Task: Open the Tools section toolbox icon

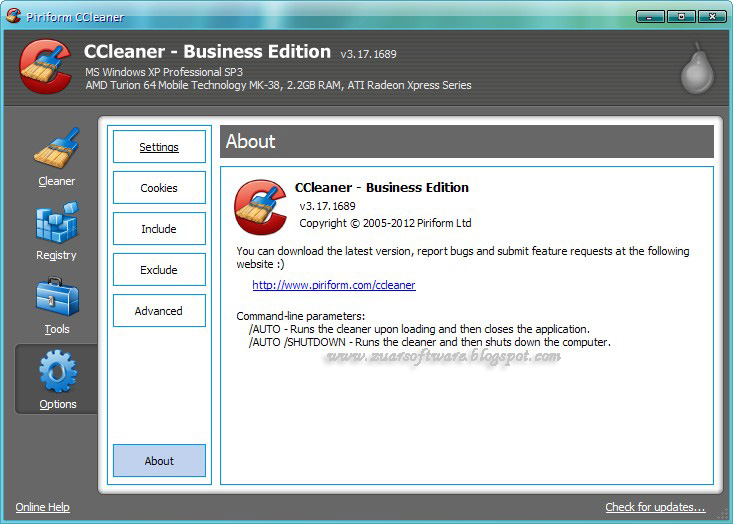Action: [57, 297]
